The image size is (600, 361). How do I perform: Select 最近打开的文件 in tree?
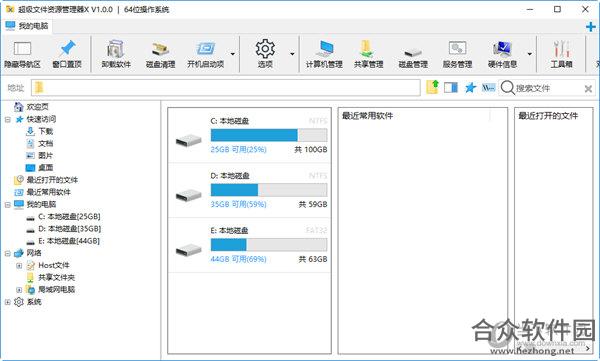52,180
